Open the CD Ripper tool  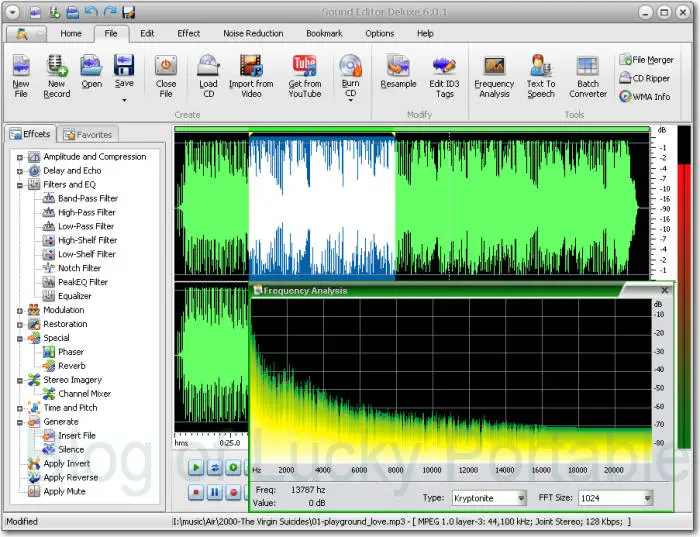(x=644, y=78)
